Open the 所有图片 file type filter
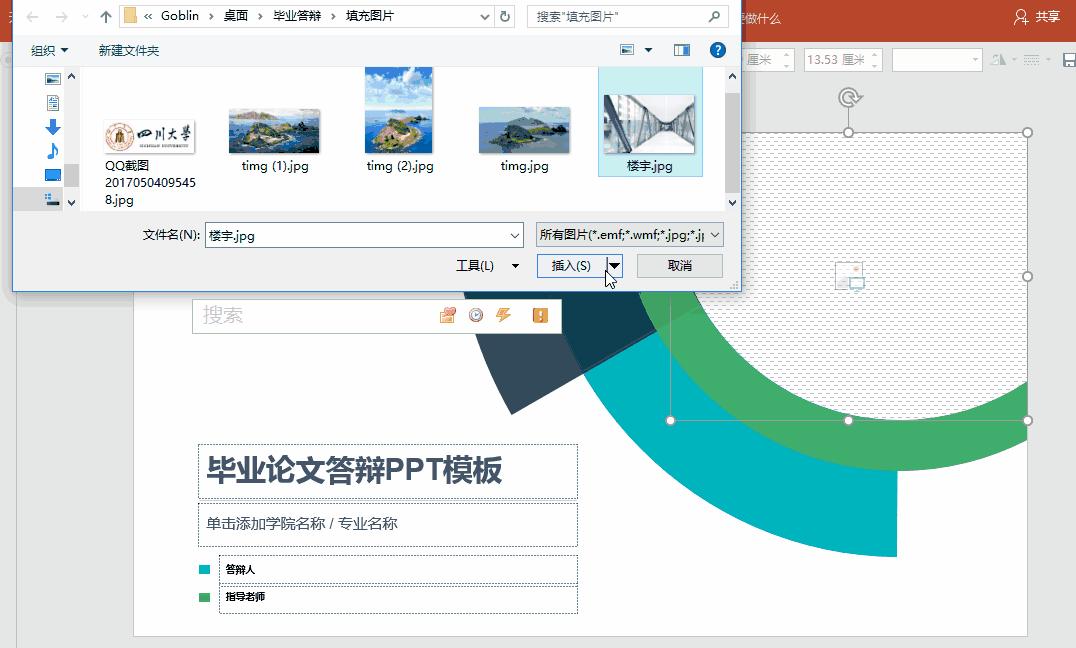 coord(629,235)
